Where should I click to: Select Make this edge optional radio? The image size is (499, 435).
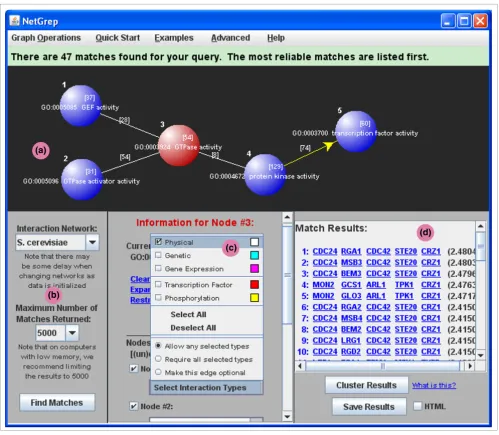(158, 372)
